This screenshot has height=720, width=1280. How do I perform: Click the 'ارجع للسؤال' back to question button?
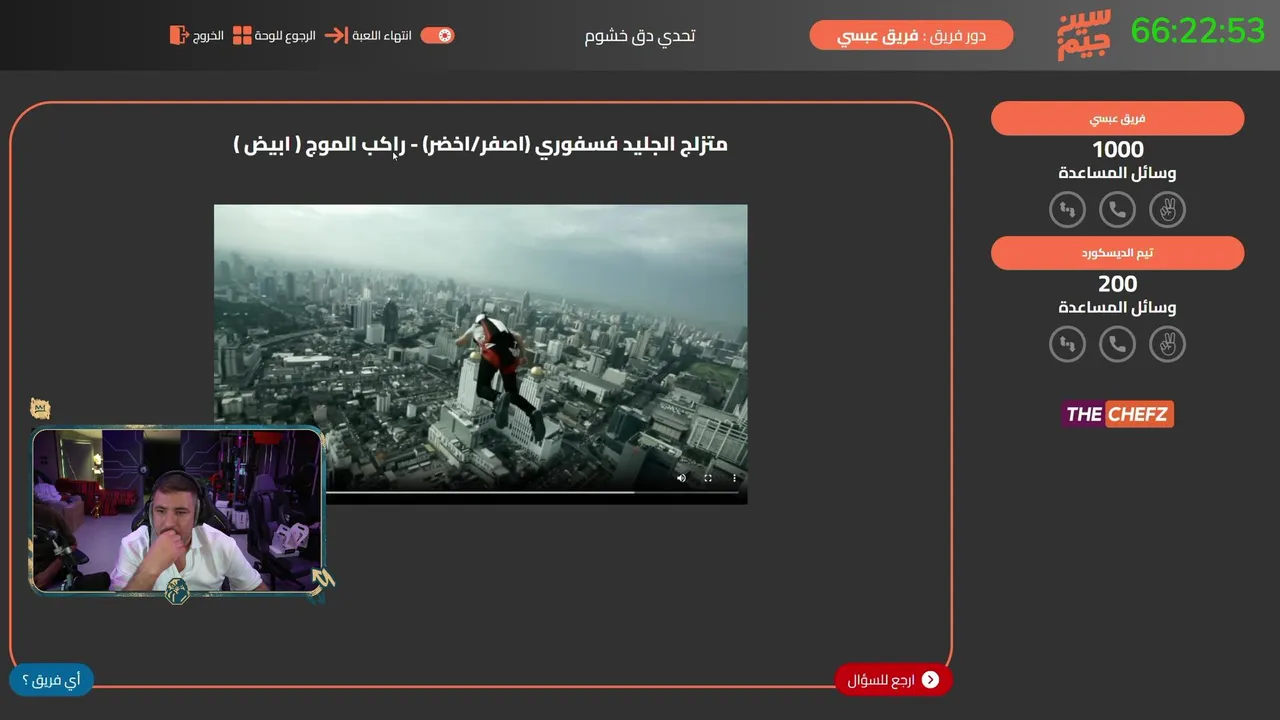(893, 680)
